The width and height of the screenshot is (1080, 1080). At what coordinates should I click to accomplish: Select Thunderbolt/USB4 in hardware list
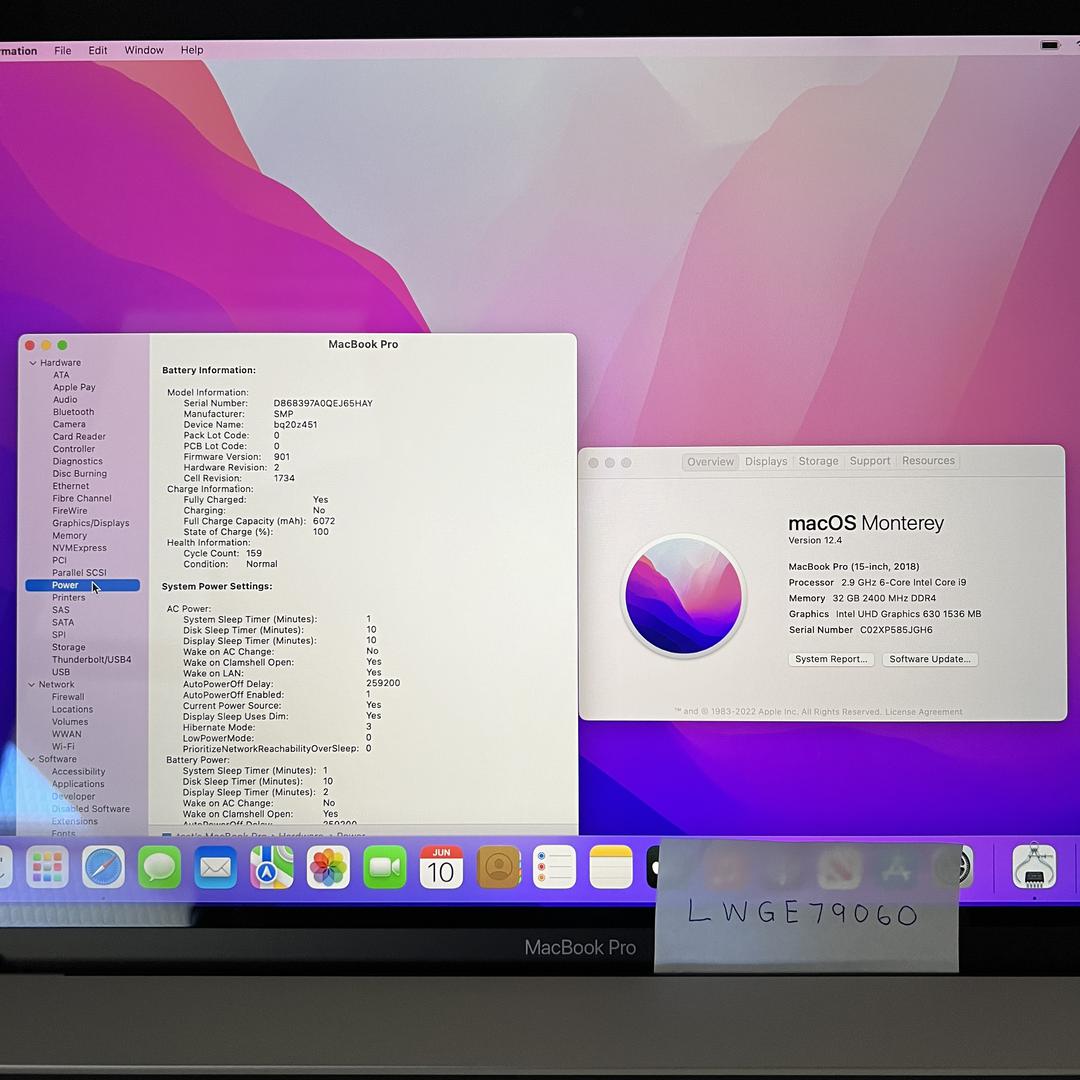point(91,660)
